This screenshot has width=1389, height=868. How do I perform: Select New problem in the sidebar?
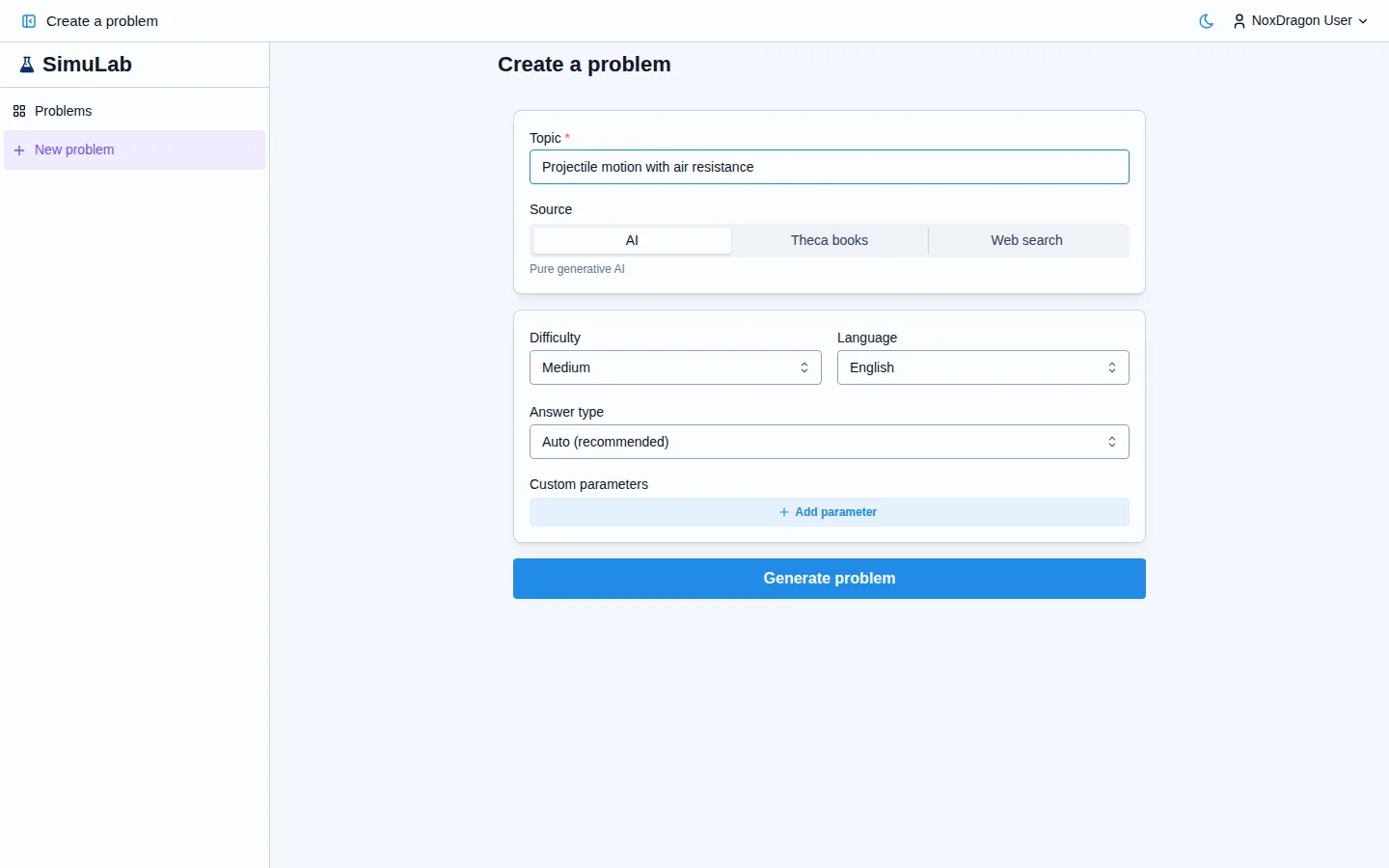[135, 149]
